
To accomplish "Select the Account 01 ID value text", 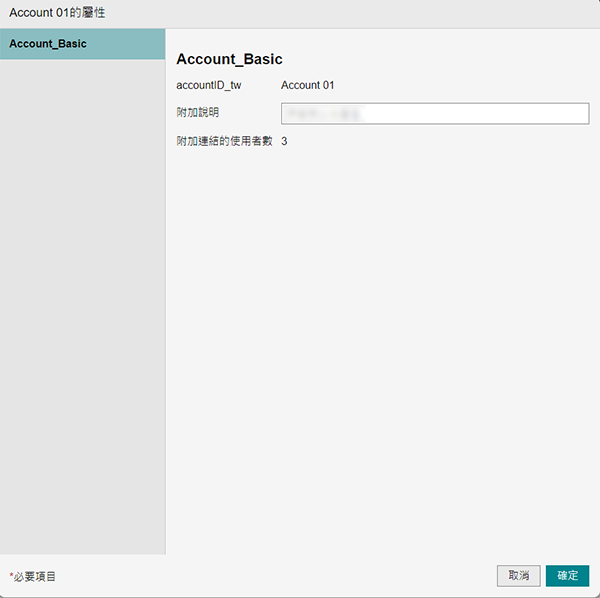I will click(x=307, y=86).
